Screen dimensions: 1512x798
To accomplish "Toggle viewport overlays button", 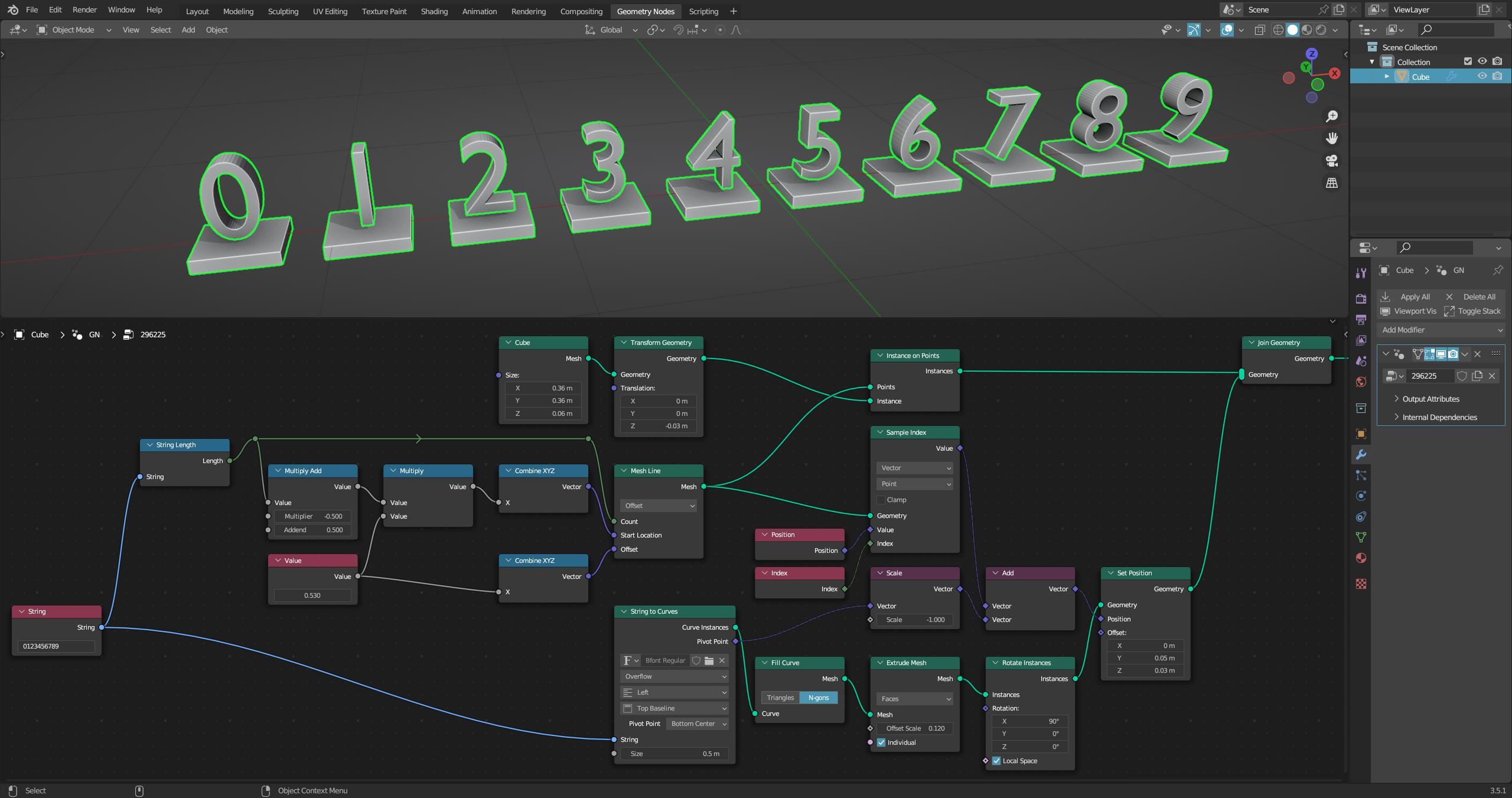I will pyautogui.click(x=1227, y=30).
